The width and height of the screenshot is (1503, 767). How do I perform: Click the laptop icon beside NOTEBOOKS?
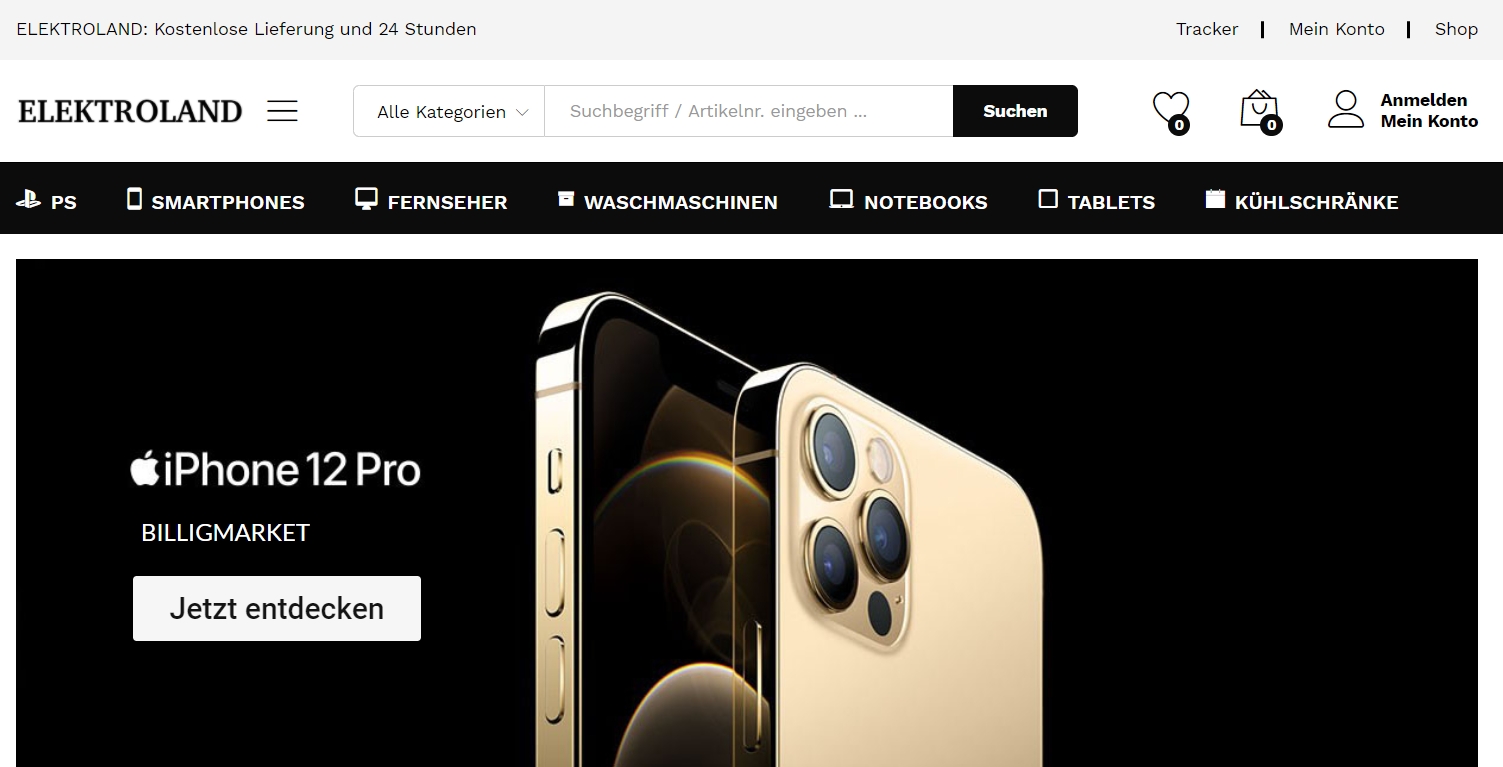coord(841,199)
